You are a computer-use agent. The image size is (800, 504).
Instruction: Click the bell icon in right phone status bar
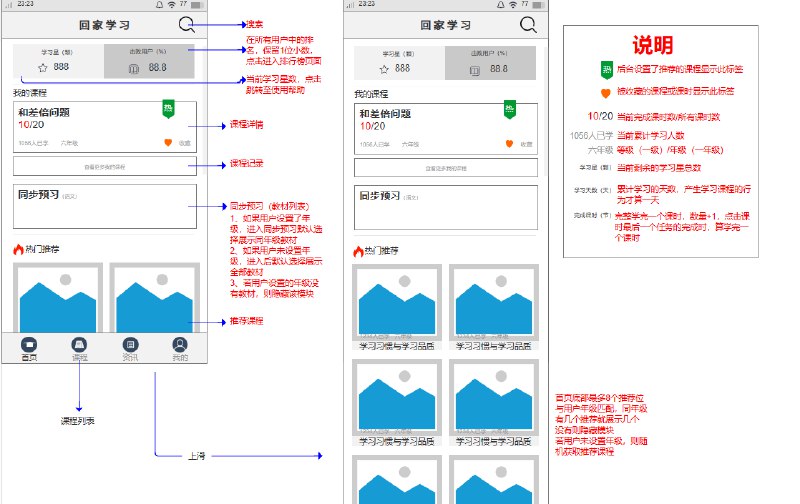click(501, 4)
